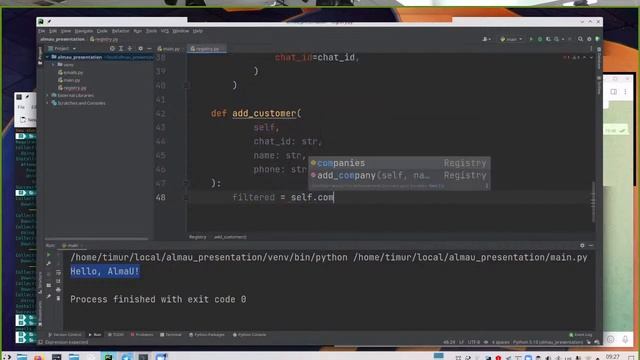Screen dimensions: 640x360
Task: Toggle soft-wrap icon in Run panel
Action: click(58, 272)
